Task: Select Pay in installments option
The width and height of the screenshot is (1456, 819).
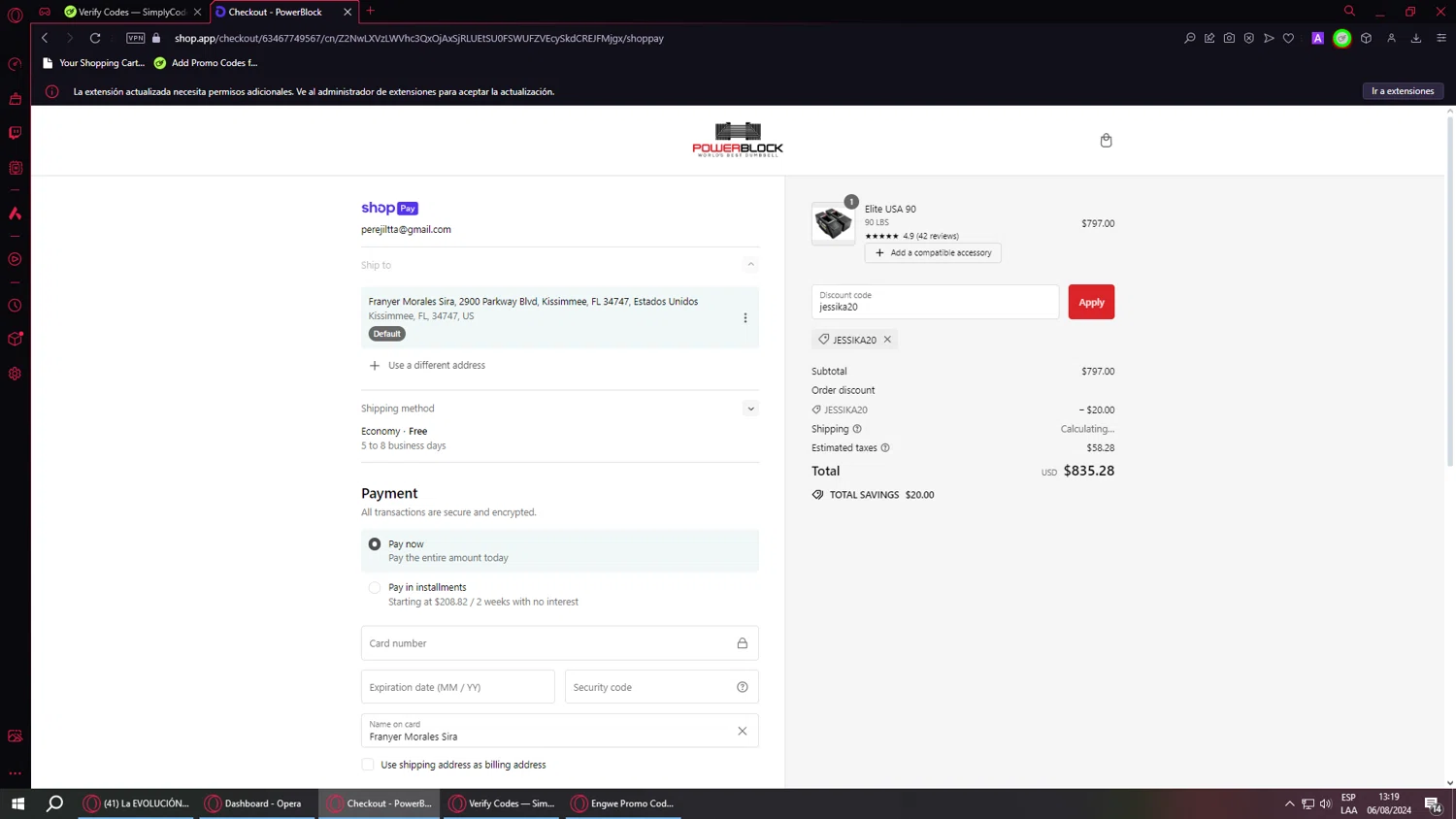Action: click(x=375, y=588)
